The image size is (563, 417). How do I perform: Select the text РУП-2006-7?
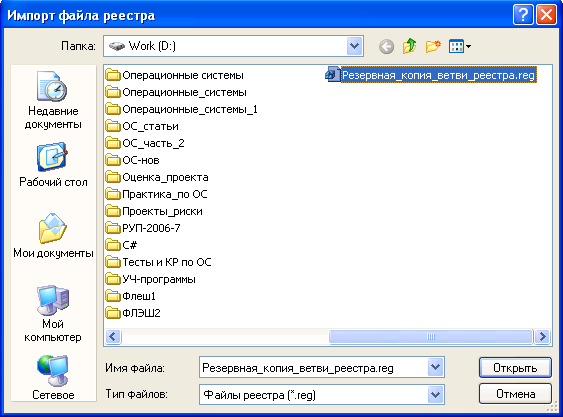click(x=151, y=228)
